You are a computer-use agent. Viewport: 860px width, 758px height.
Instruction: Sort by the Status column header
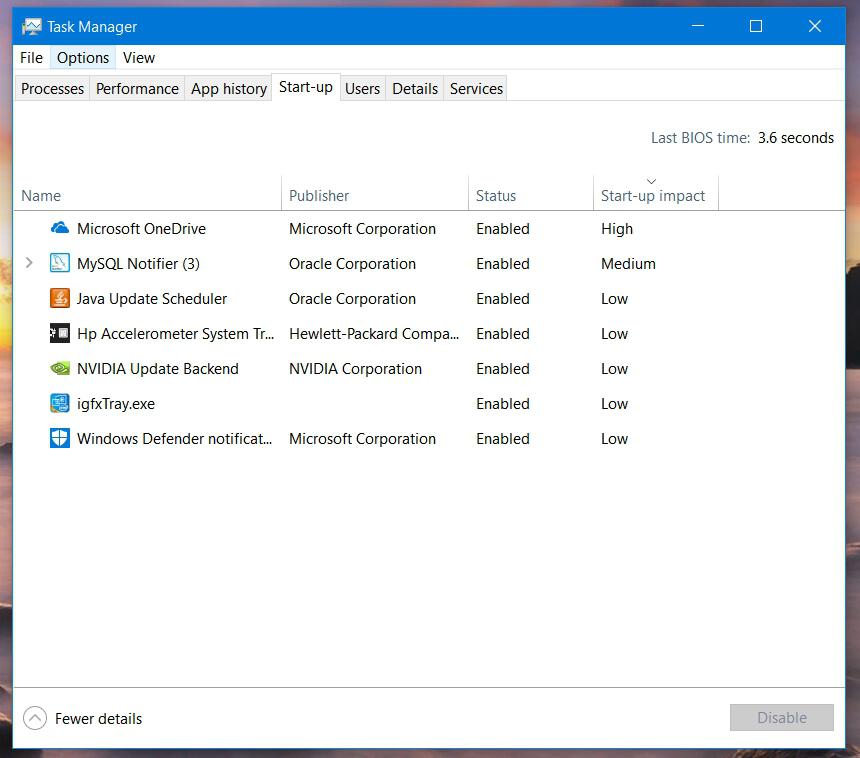tap(531, 195)
